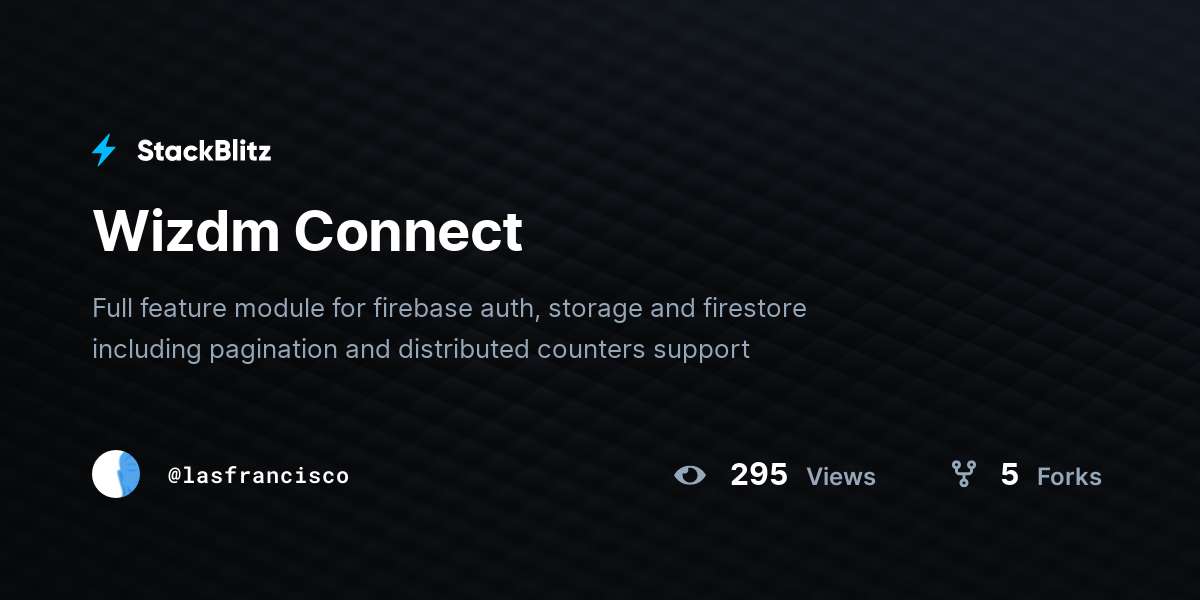Open the @lasfrancisco username link
This screenshot has width=1200, height=600.
tap(258, 475)
